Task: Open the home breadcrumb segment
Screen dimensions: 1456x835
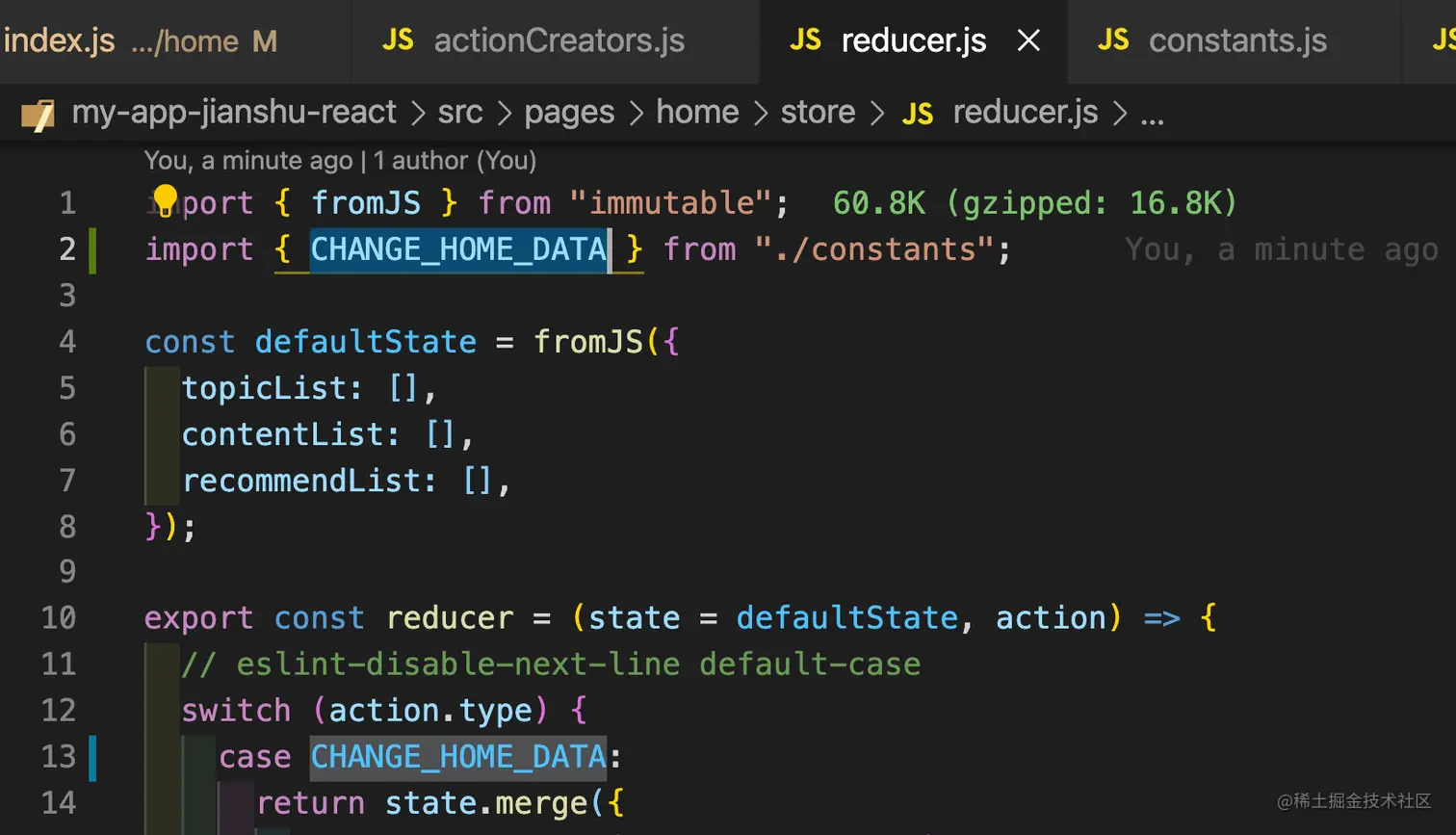Action: [697, 112]
